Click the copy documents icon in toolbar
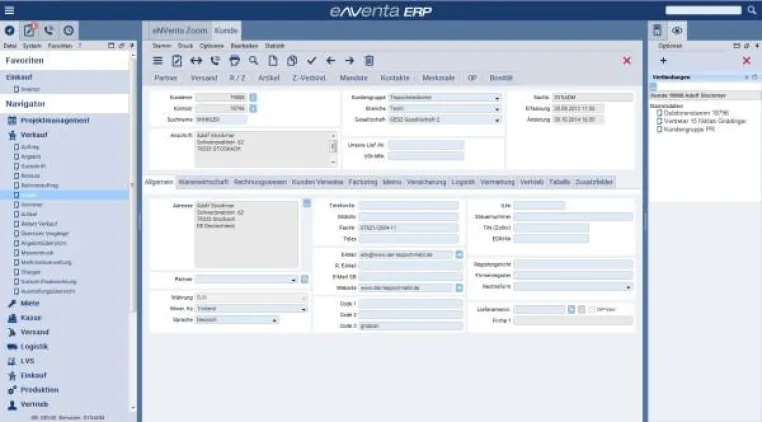Viewport: 762px width, 422px height. point(292,61)
